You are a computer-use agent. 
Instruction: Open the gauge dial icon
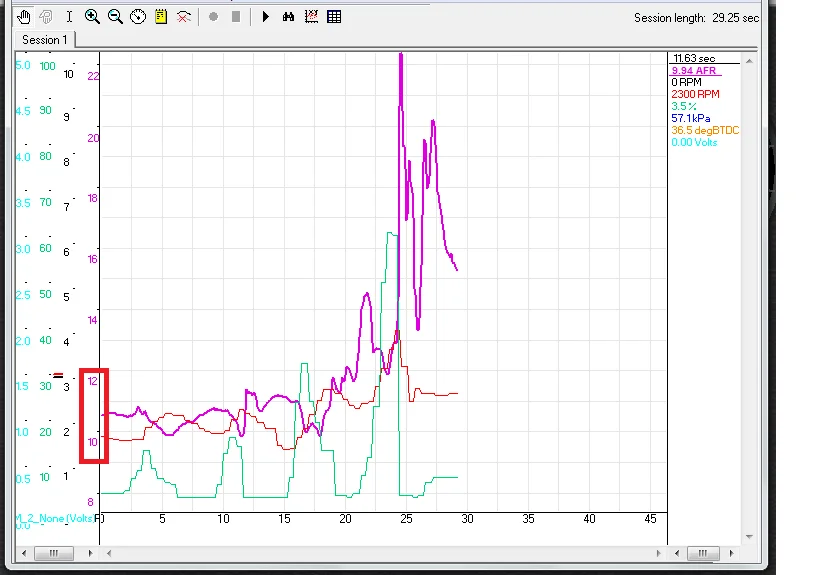click(x=138, y=17)
